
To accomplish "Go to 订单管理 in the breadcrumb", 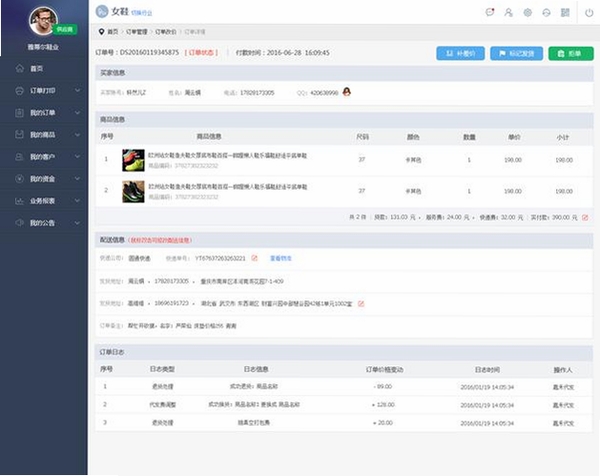I will pyautogui.click(x=137, y=32).
